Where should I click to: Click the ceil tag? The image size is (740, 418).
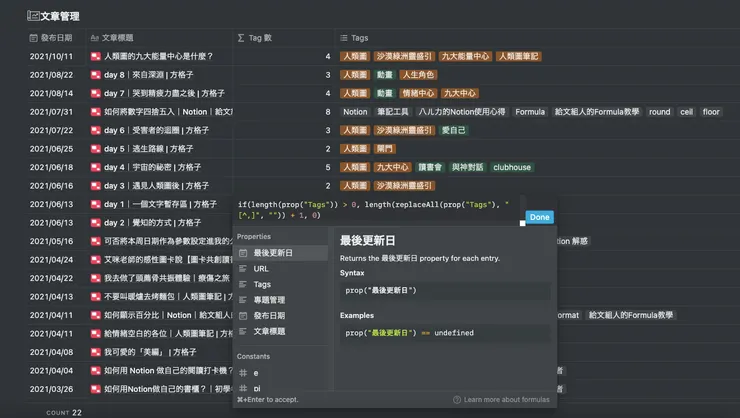(x=686, y=112)
